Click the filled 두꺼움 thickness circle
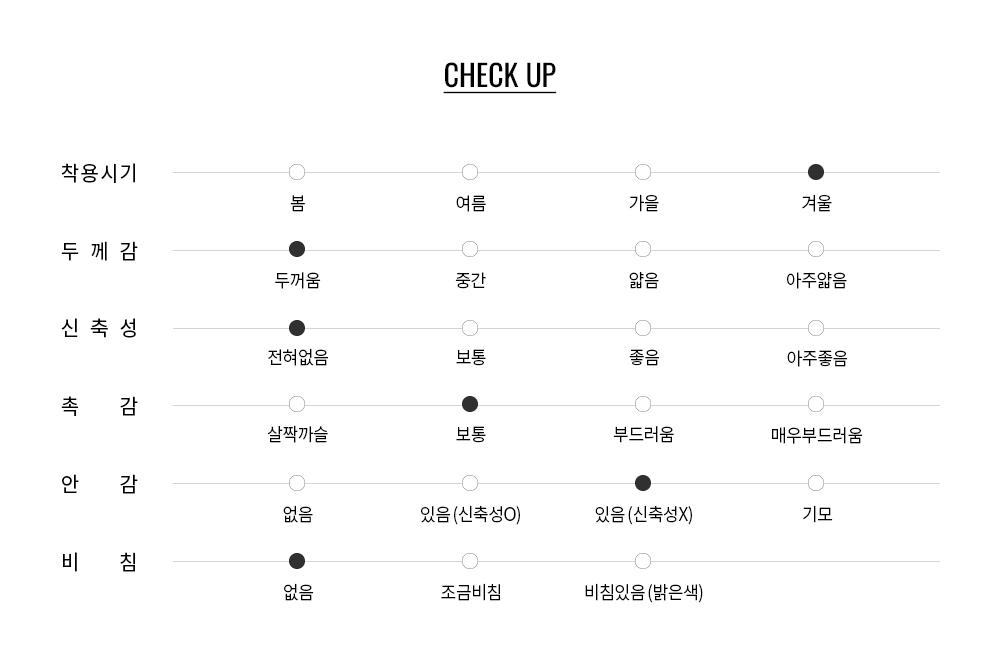 click(x=297, y=249)
